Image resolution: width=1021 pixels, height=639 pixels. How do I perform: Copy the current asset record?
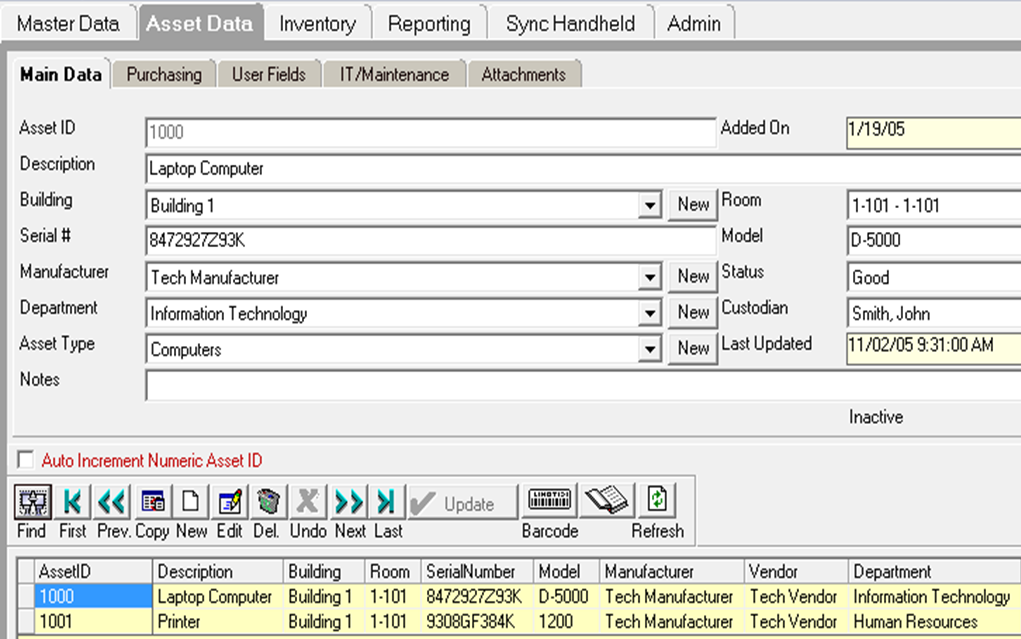coord(153,502)
